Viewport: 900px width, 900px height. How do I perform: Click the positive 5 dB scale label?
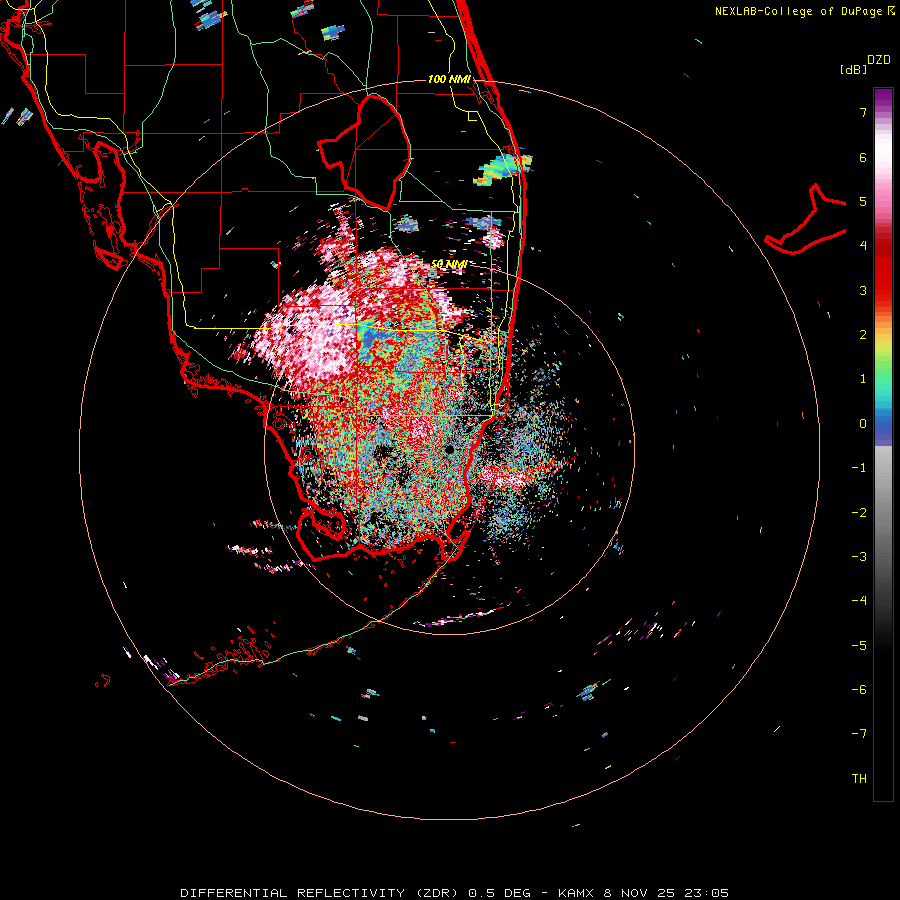coord(863,201)
